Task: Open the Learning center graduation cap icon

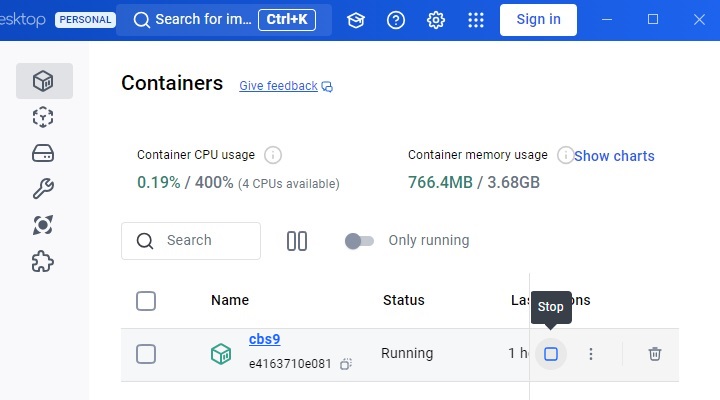Action: pos(356,20)
